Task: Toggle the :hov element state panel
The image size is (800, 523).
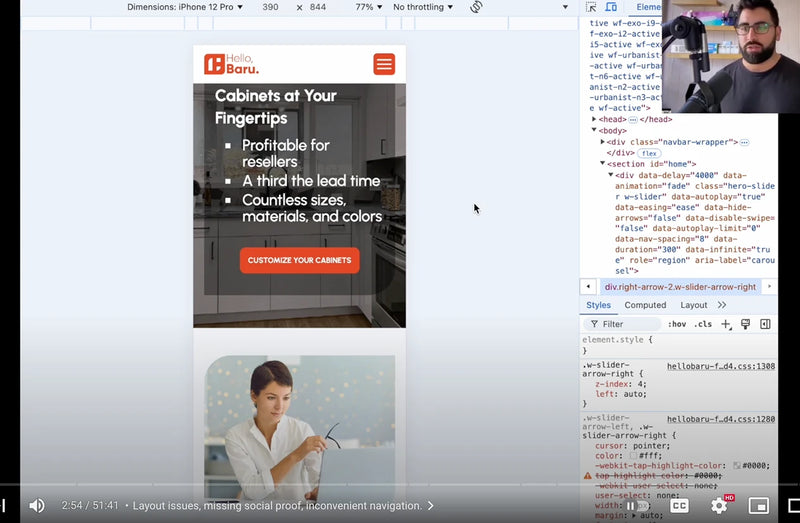Action: [x=677, y=324]
